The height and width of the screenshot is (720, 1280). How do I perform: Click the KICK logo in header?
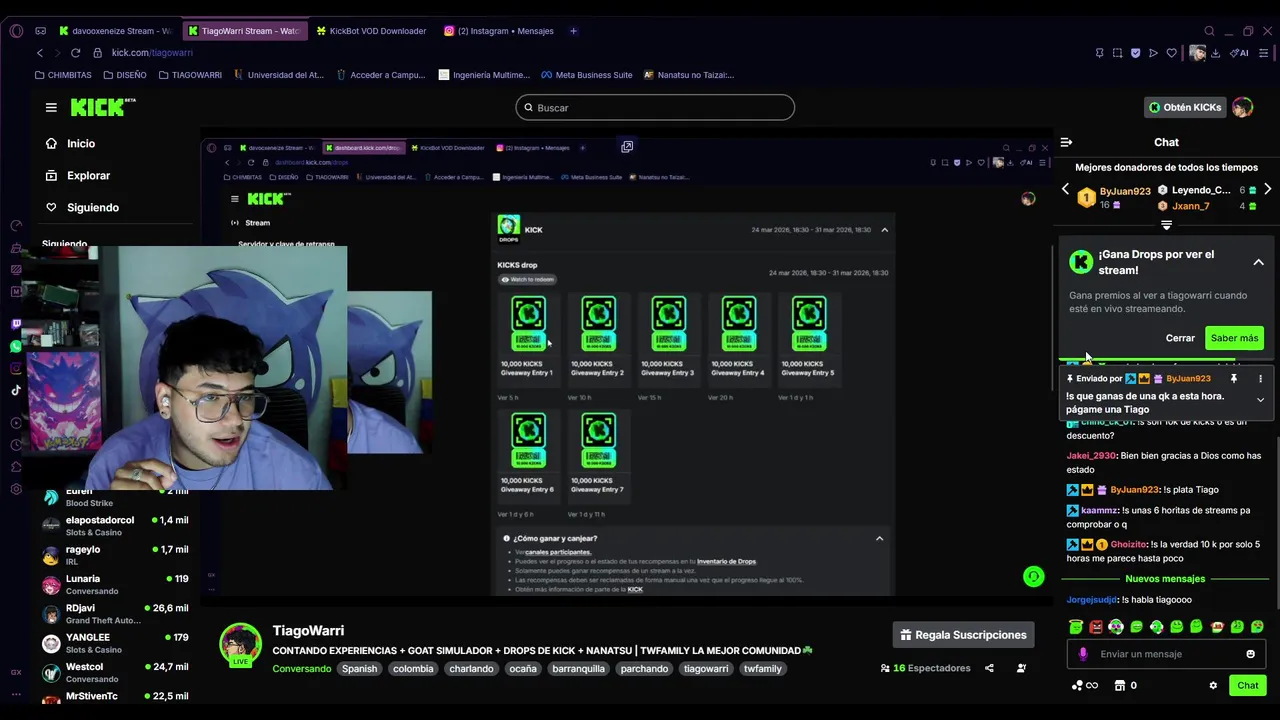(102, 107)
